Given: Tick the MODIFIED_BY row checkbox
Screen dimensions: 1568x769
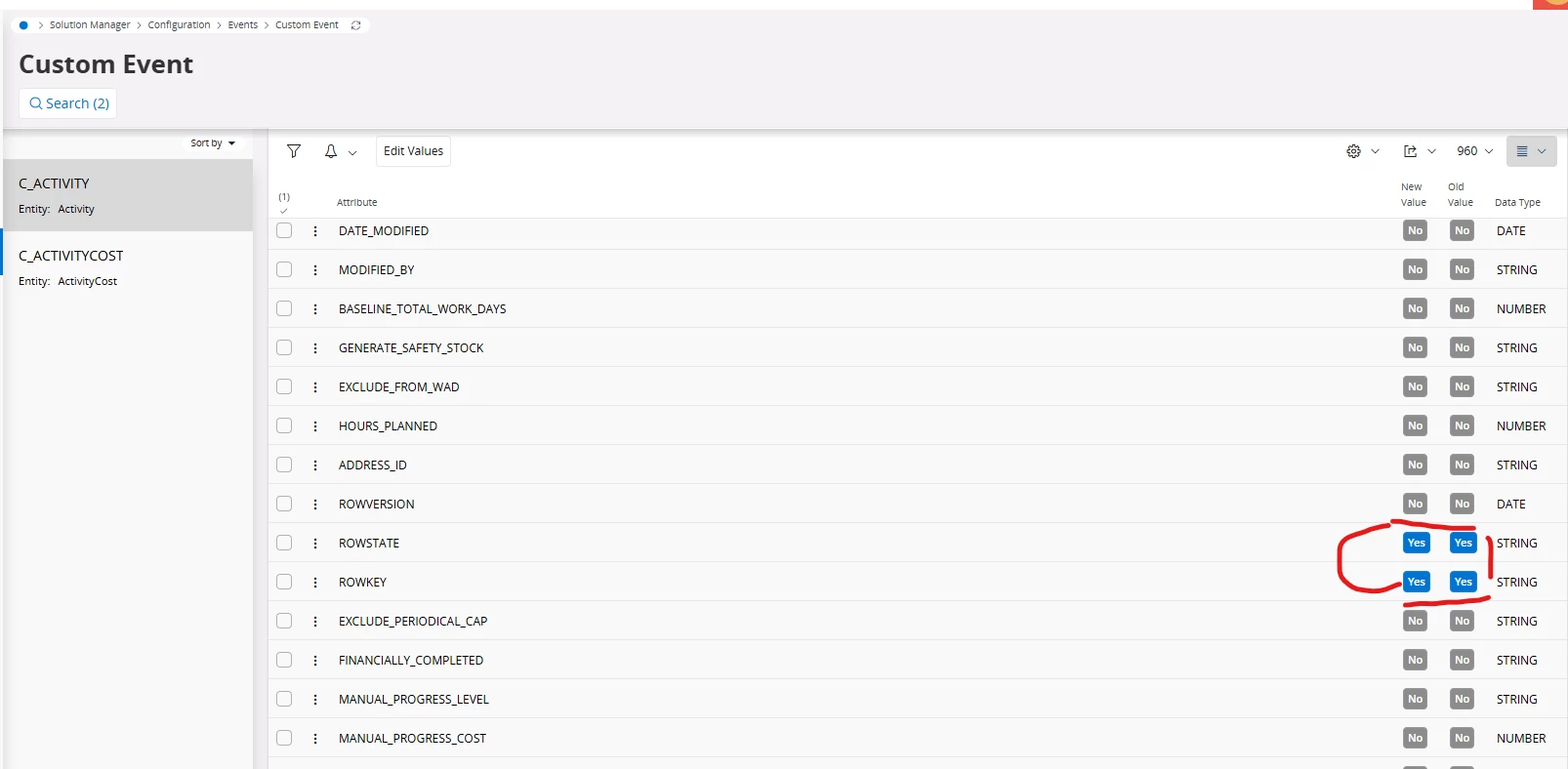Looking at the screenshot, I should pos(284,269).
